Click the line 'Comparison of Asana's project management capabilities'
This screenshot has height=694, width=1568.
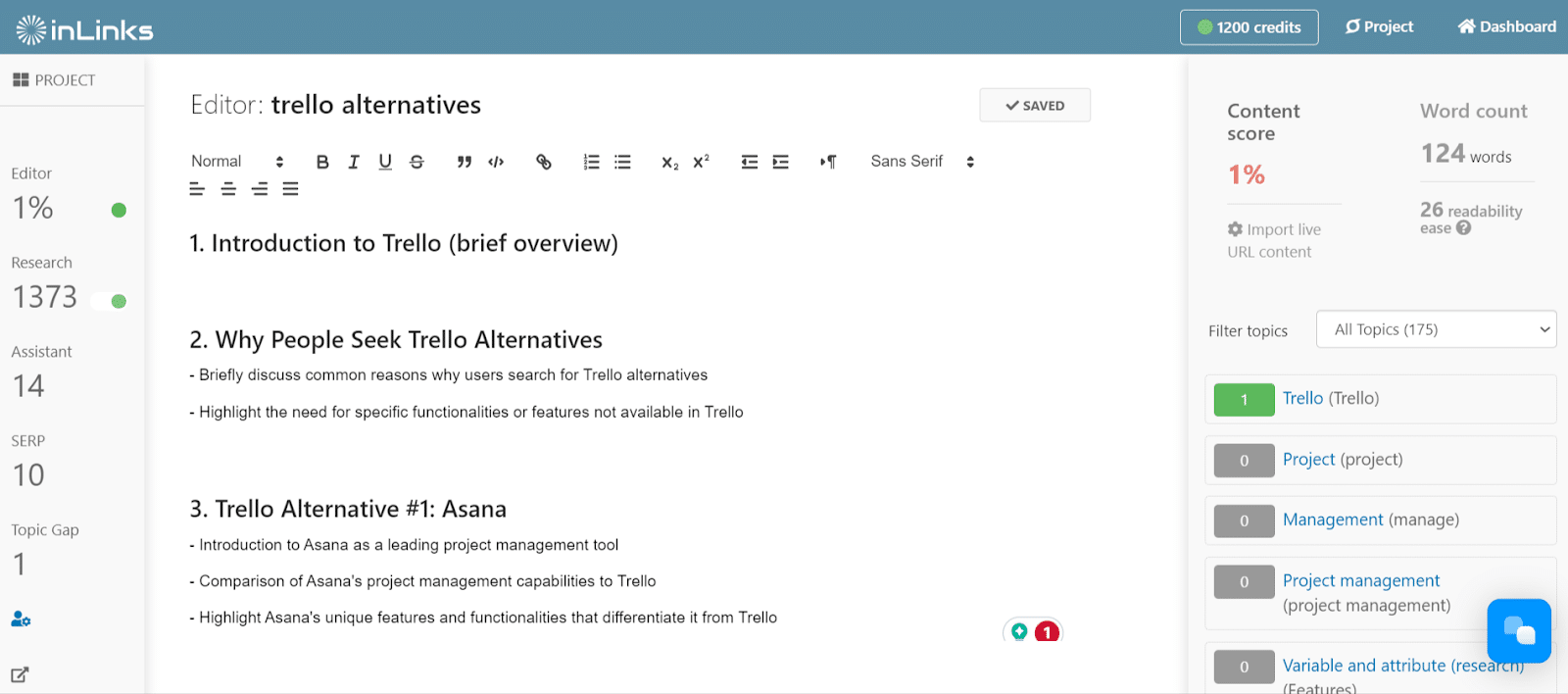(x=422, y=581)
